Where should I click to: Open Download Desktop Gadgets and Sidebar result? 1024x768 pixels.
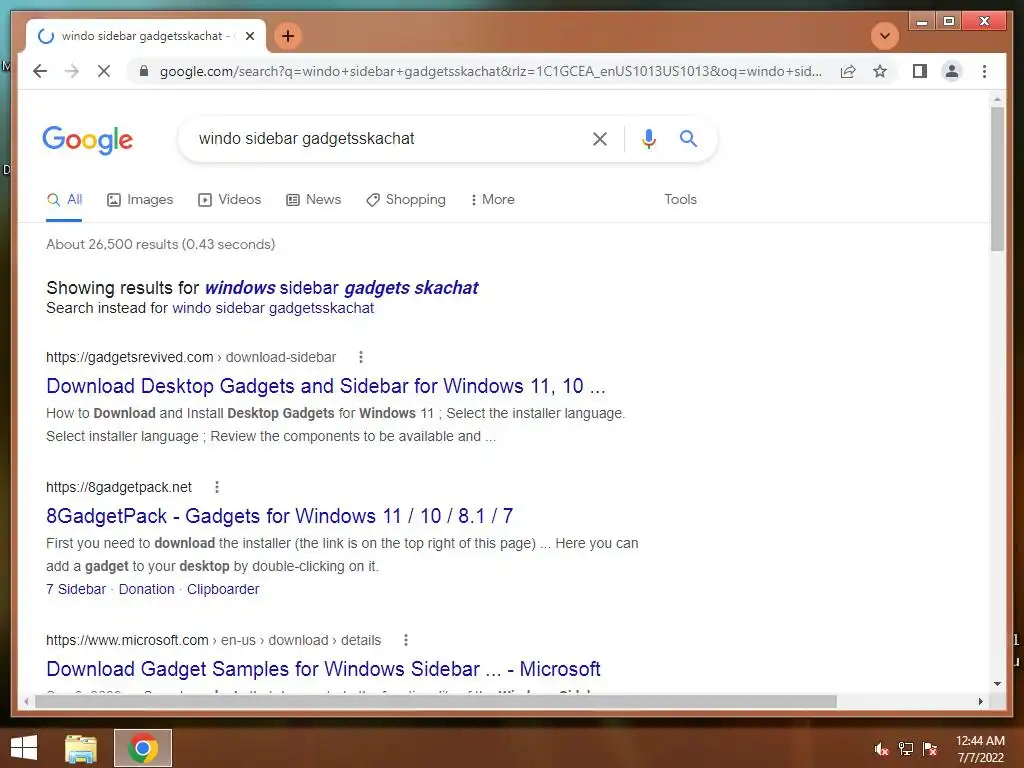(326, 386)
